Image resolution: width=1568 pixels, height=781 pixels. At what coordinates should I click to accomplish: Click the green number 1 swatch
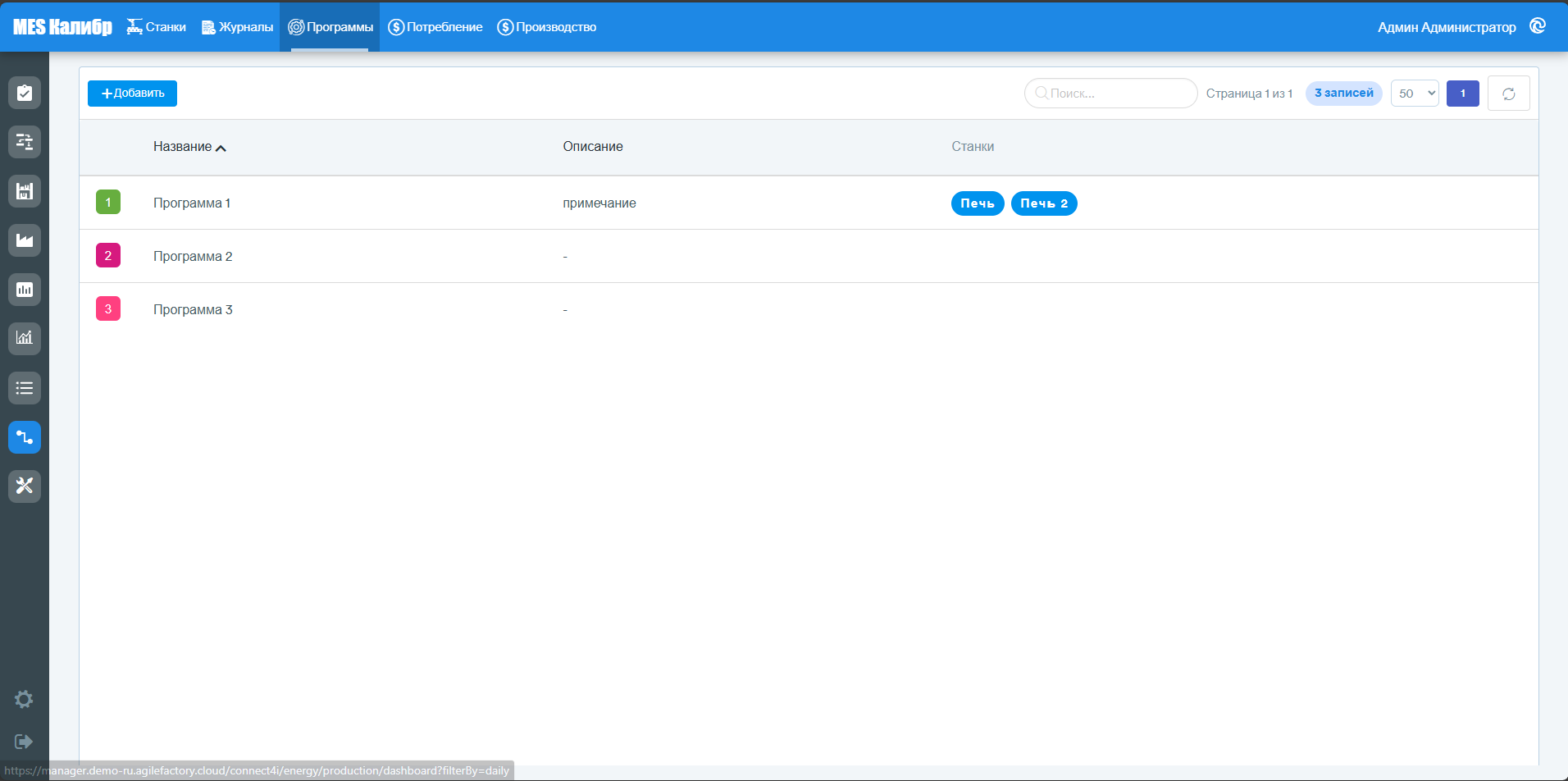(x=108, y=202)
